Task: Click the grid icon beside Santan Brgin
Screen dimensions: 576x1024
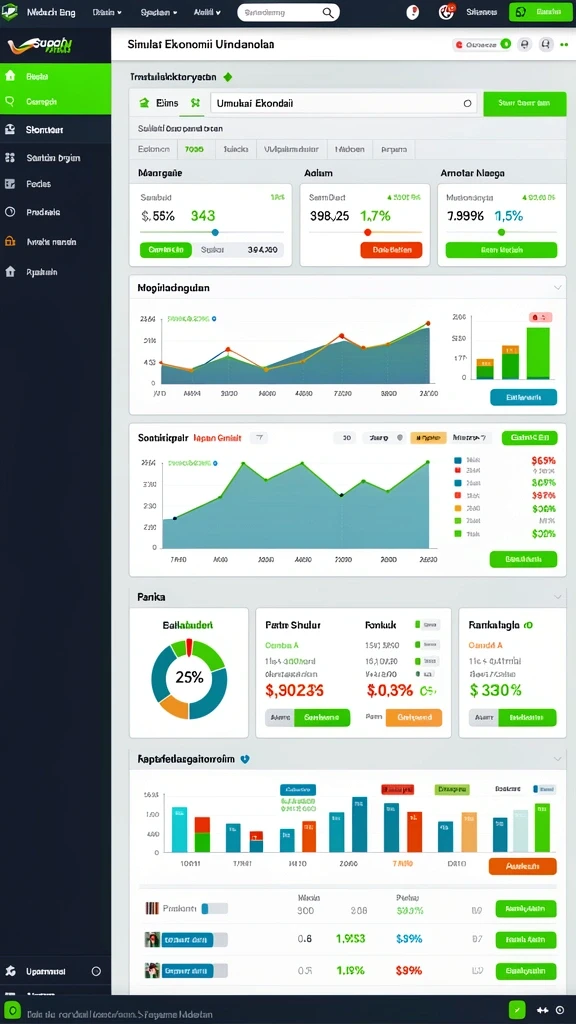Action: point(10,157)
